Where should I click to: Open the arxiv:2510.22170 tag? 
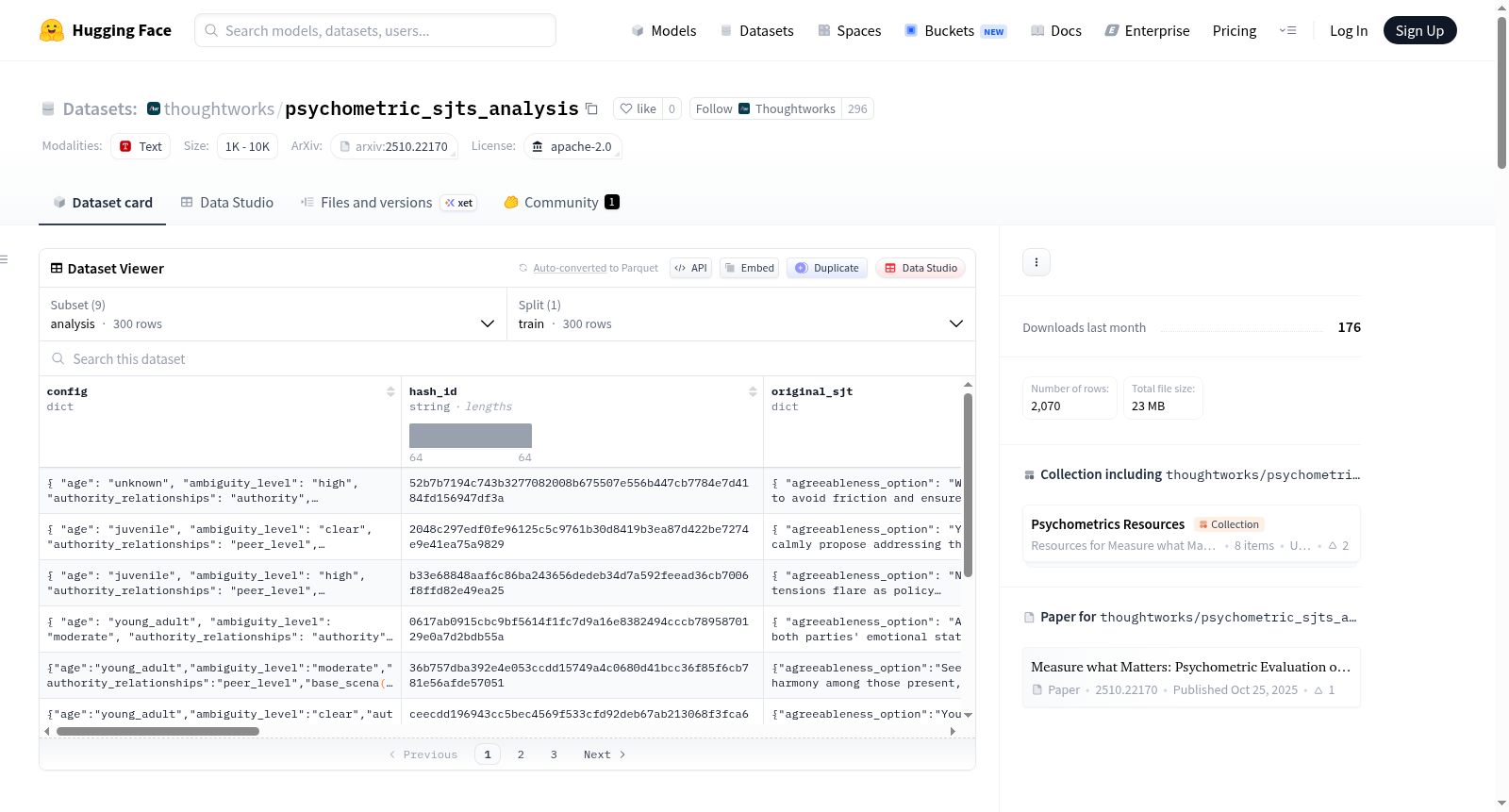coord(394,147)
